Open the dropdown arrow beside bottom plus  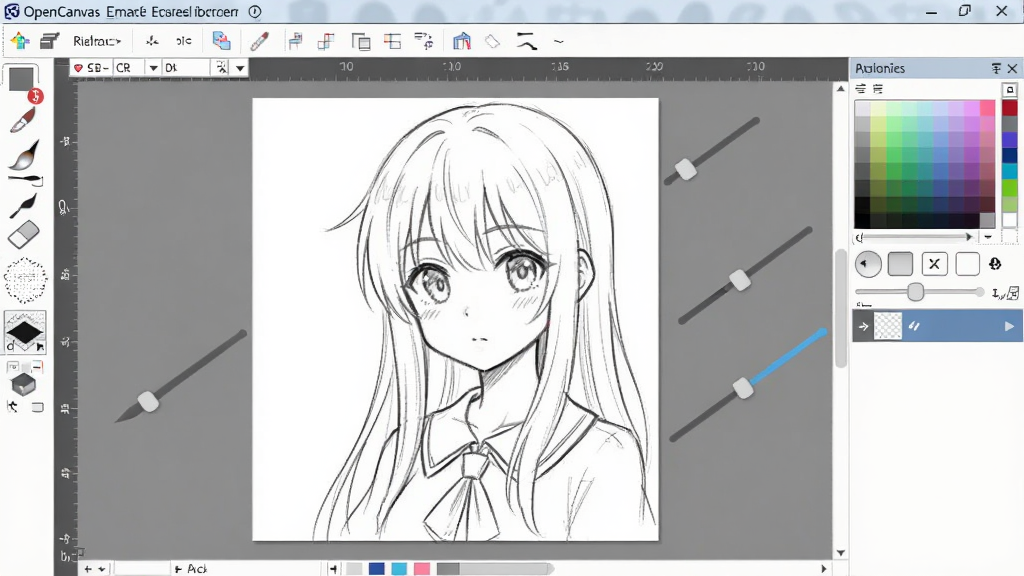point(102,569)
